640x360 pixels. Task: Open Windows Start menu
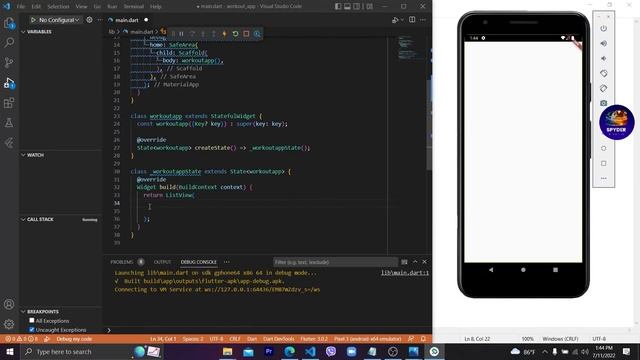click(10, 351)
